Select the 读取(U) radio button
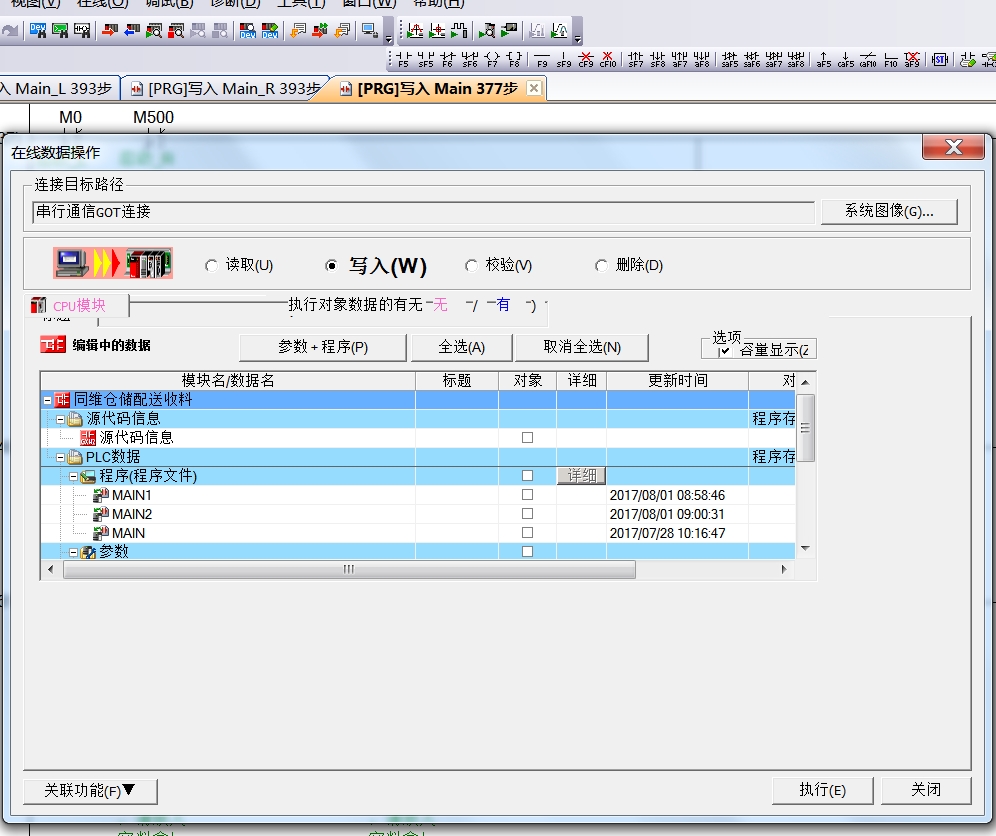The height and width of the screenshot is (836, 996). 211,266
